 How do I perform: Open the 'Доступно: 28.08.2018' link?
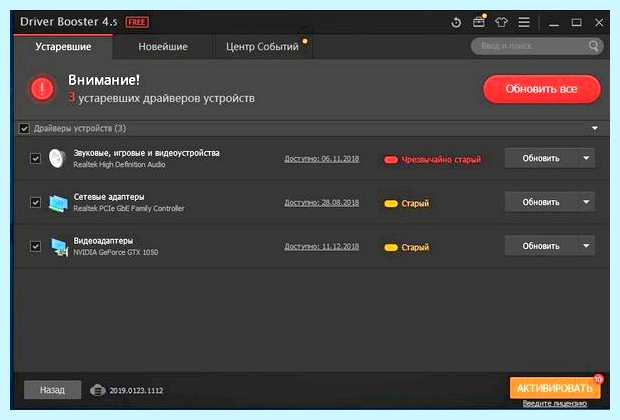(322, 203)
